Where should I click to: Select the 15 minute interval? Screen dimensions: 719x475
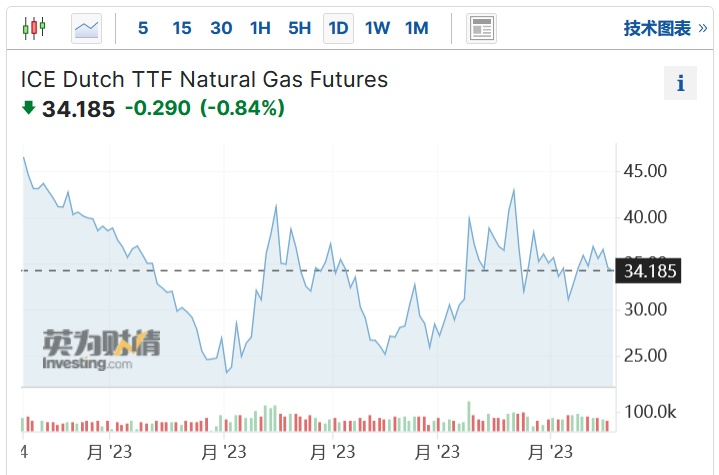(181, 28)
